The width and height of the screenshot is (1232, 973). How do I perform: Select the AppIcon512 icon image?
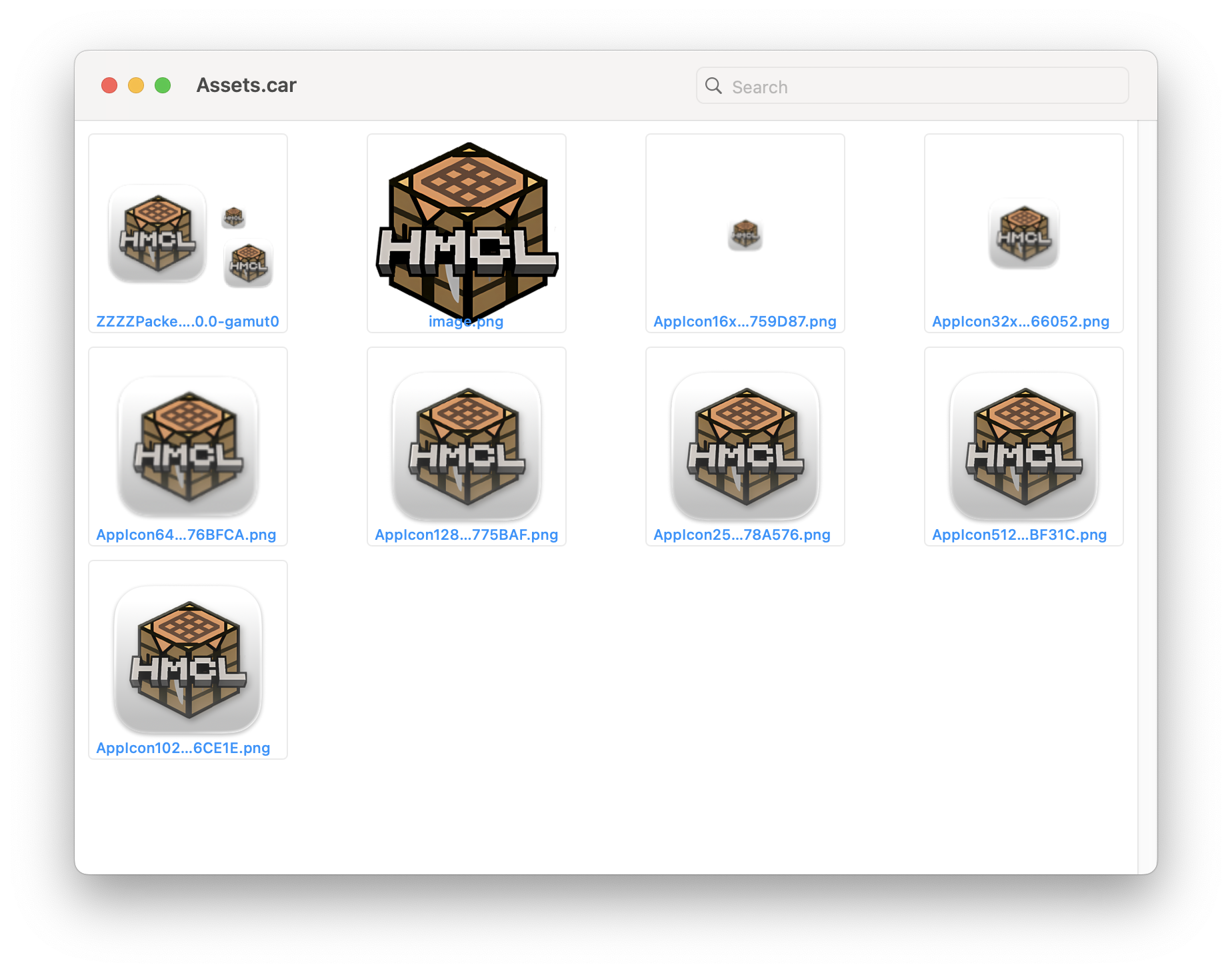pos(1024,445)
